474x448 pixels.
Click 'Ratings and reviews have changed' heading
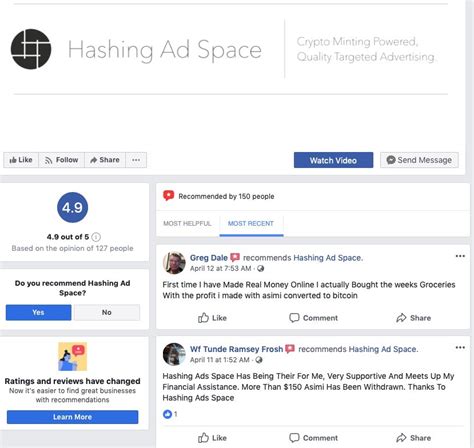point(72,381)
